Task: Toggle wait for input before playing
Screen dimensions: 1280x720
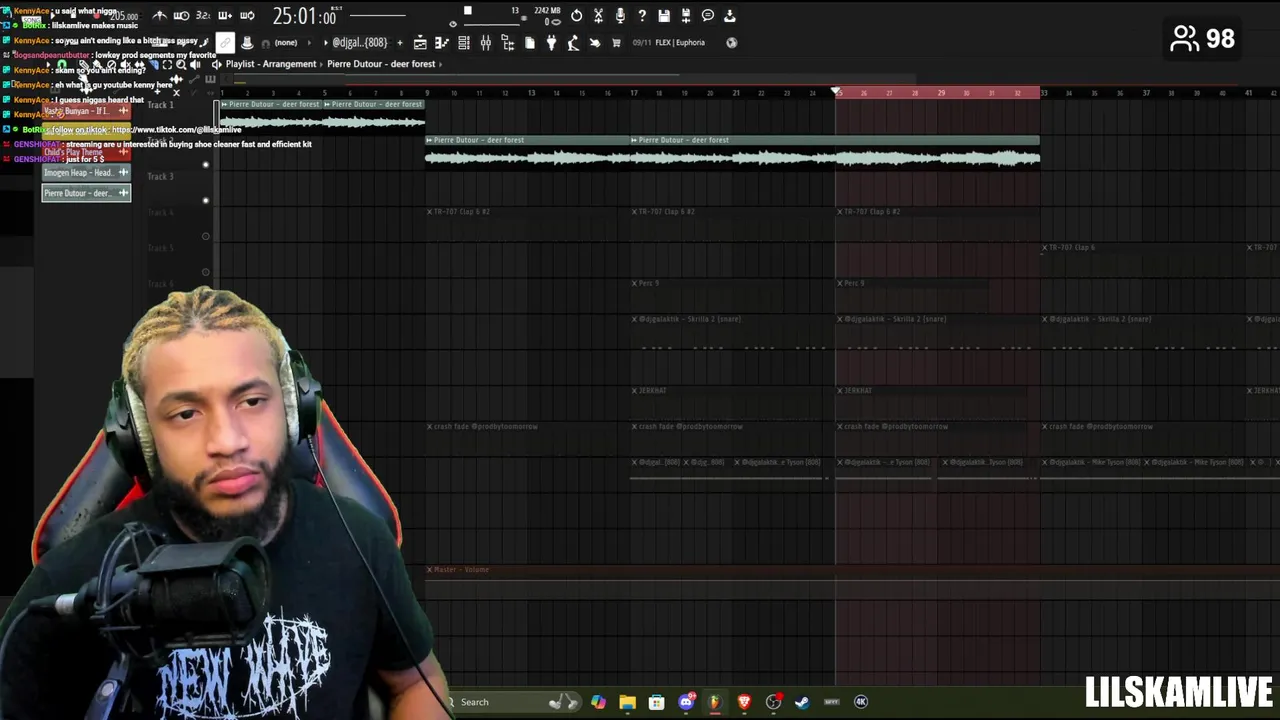Action: 181,16
